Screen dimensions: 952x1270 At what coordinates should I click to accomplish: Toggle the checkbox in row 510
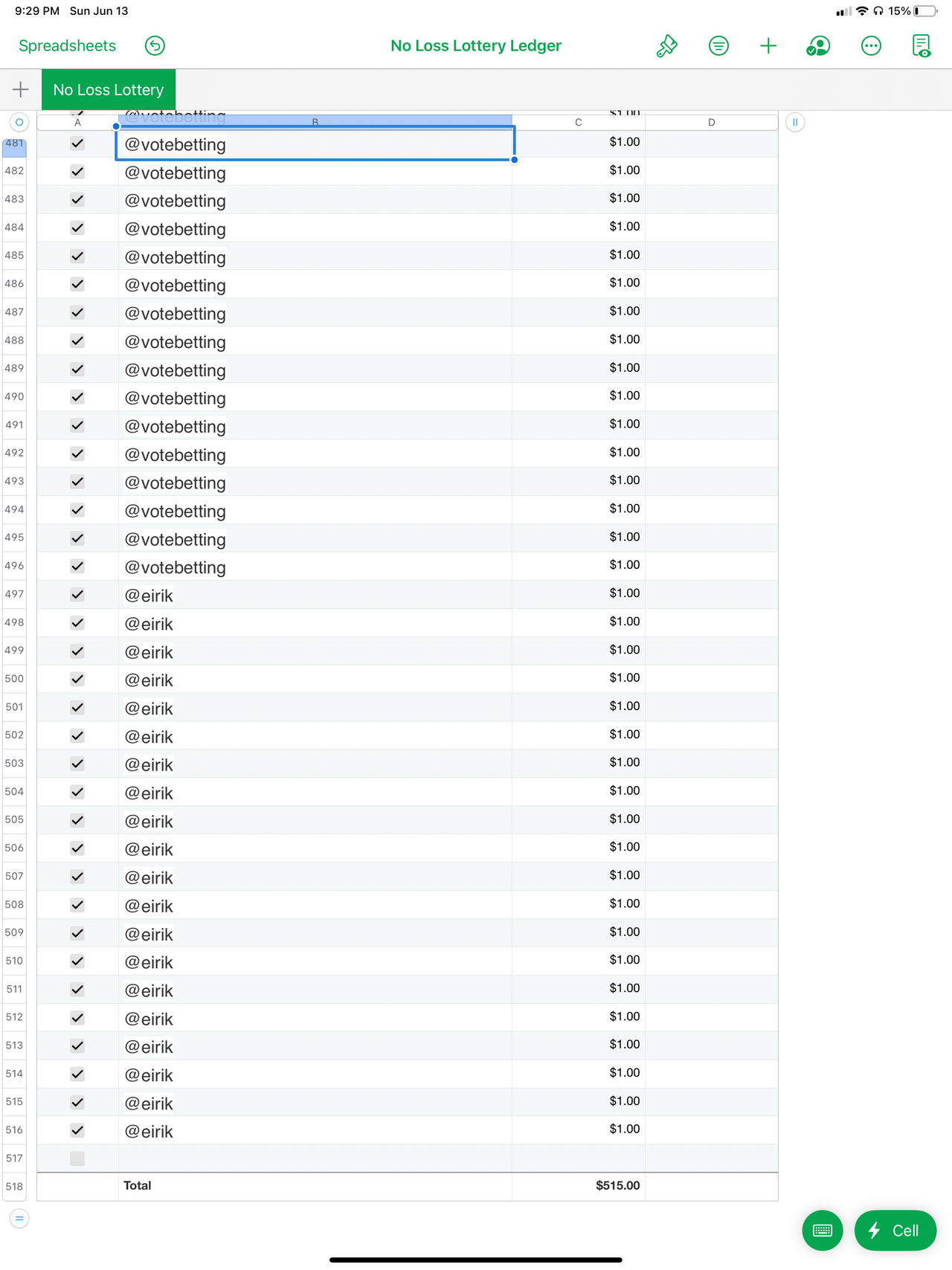click(77, 961)
